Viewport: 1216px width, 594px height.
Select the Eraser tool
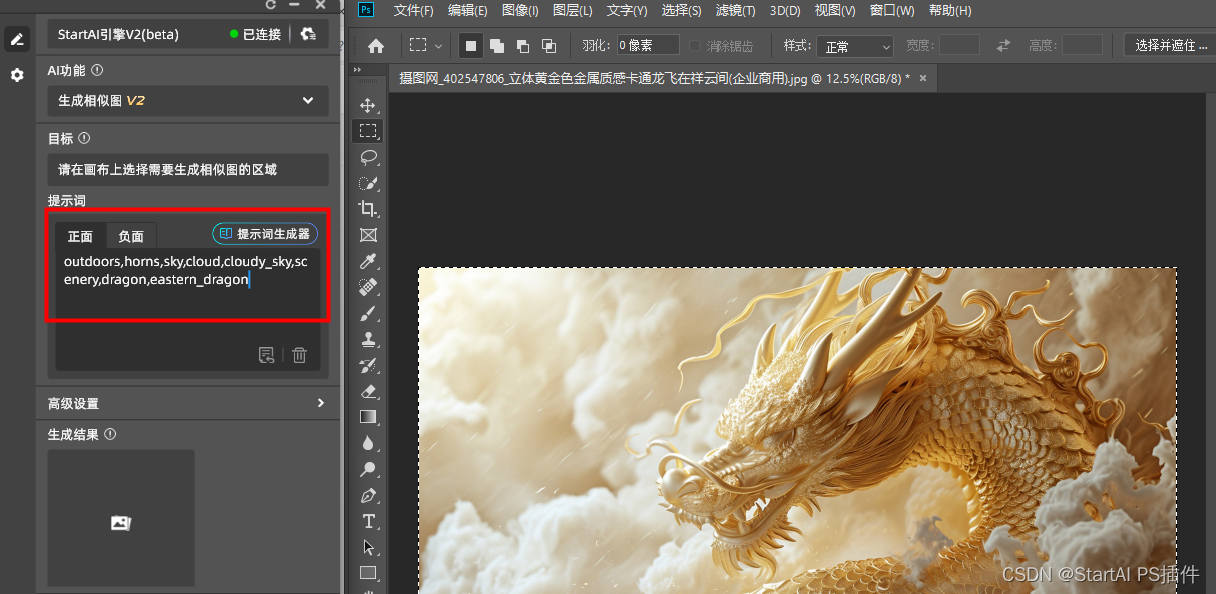tap(368, 391)
